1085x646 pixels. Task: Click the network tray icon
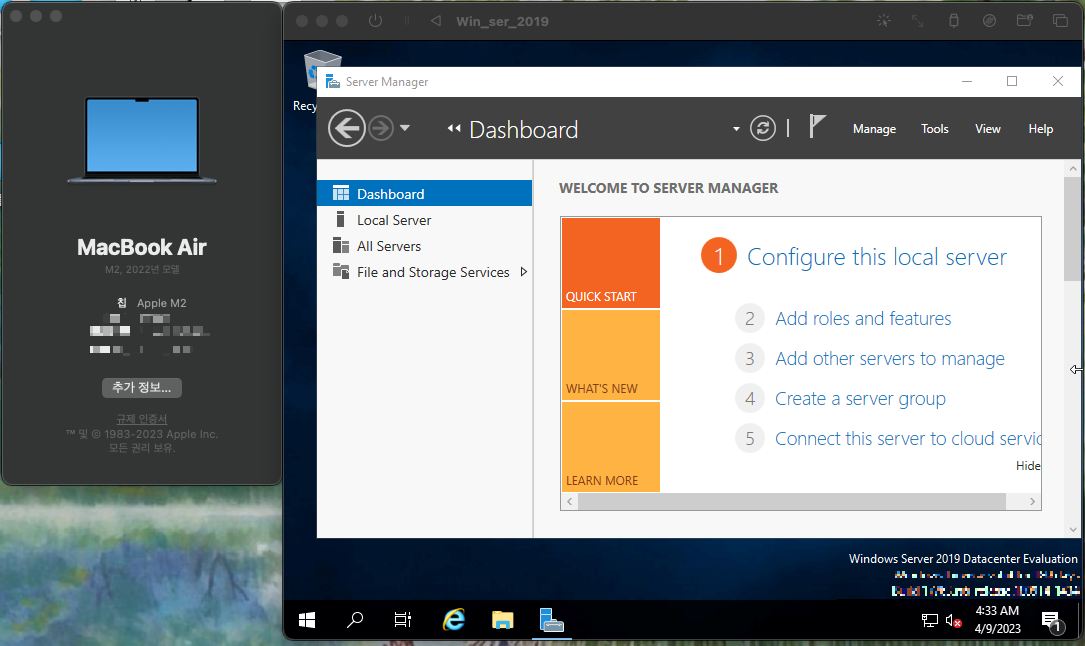(x=930, y=620)
